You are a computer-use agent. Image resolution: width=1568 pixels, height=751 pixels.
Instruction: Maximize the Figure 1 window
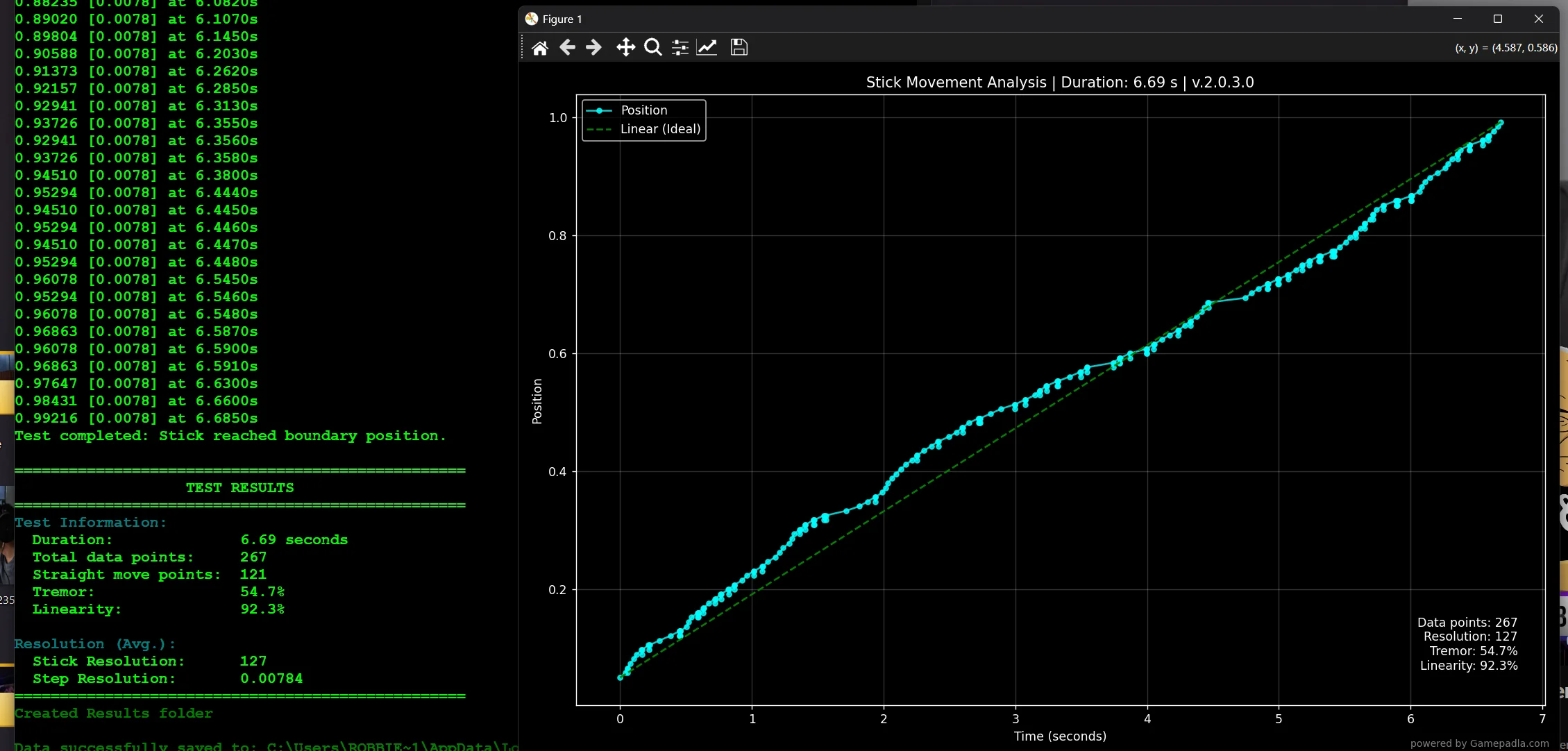[1498, 19]
